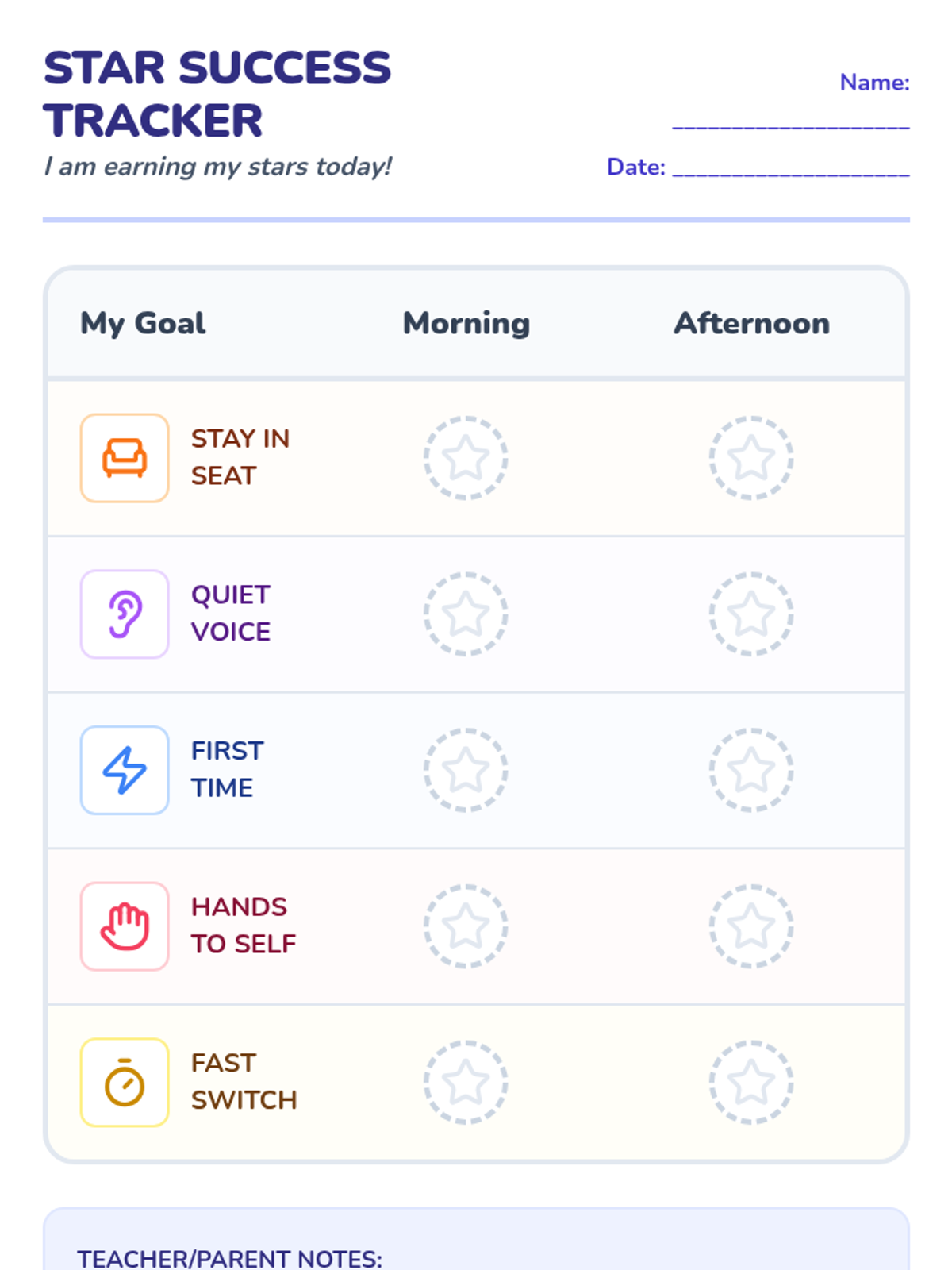Click the Teacher/Parent Notes section

pos(476,1246)
